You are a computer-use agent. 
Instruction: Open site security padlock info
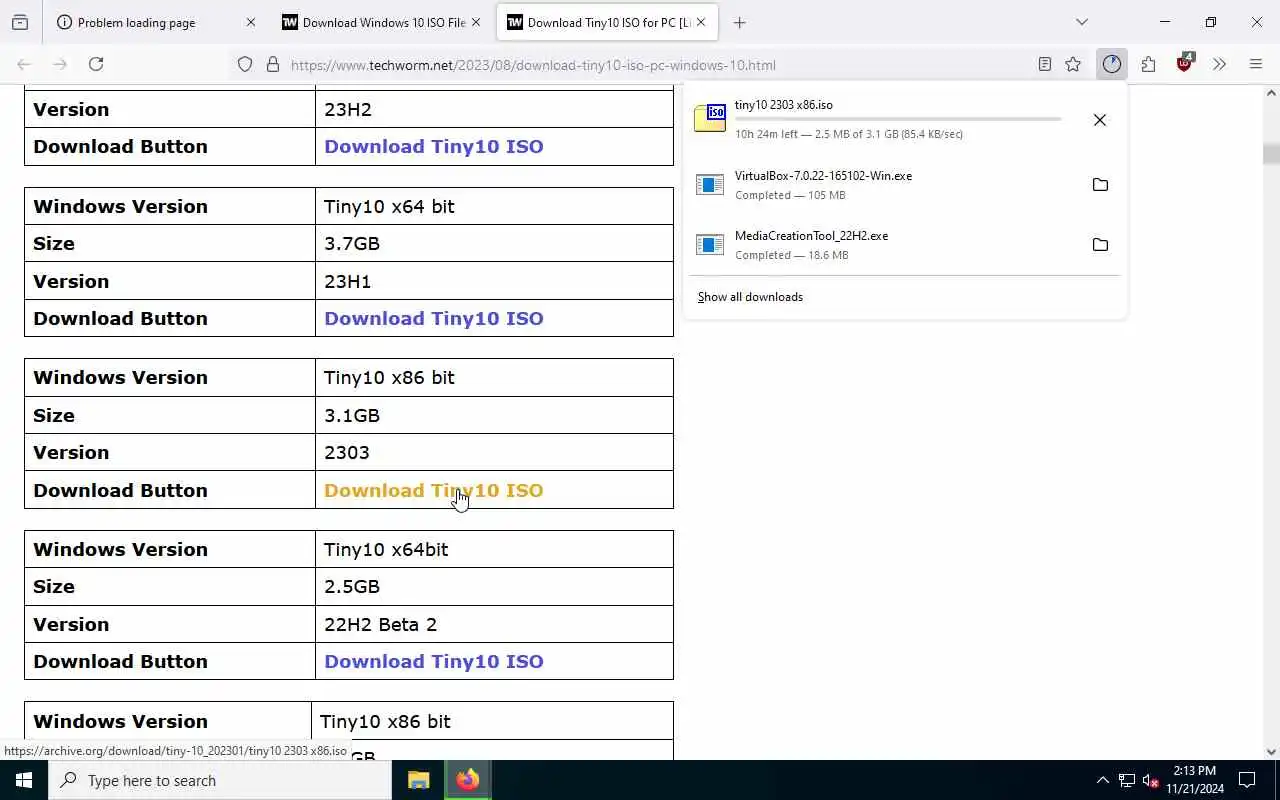click(272, 65)
